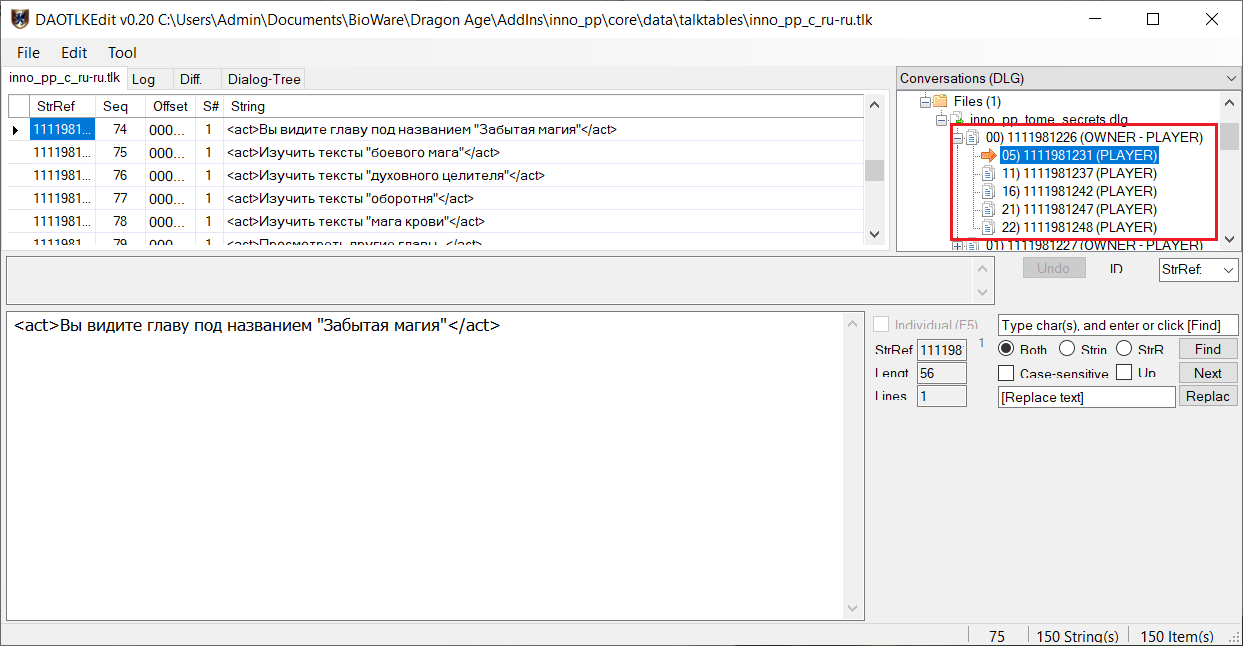
Task: Click the string table vertical scrollbar thumb
Action: tap(874, 170)
